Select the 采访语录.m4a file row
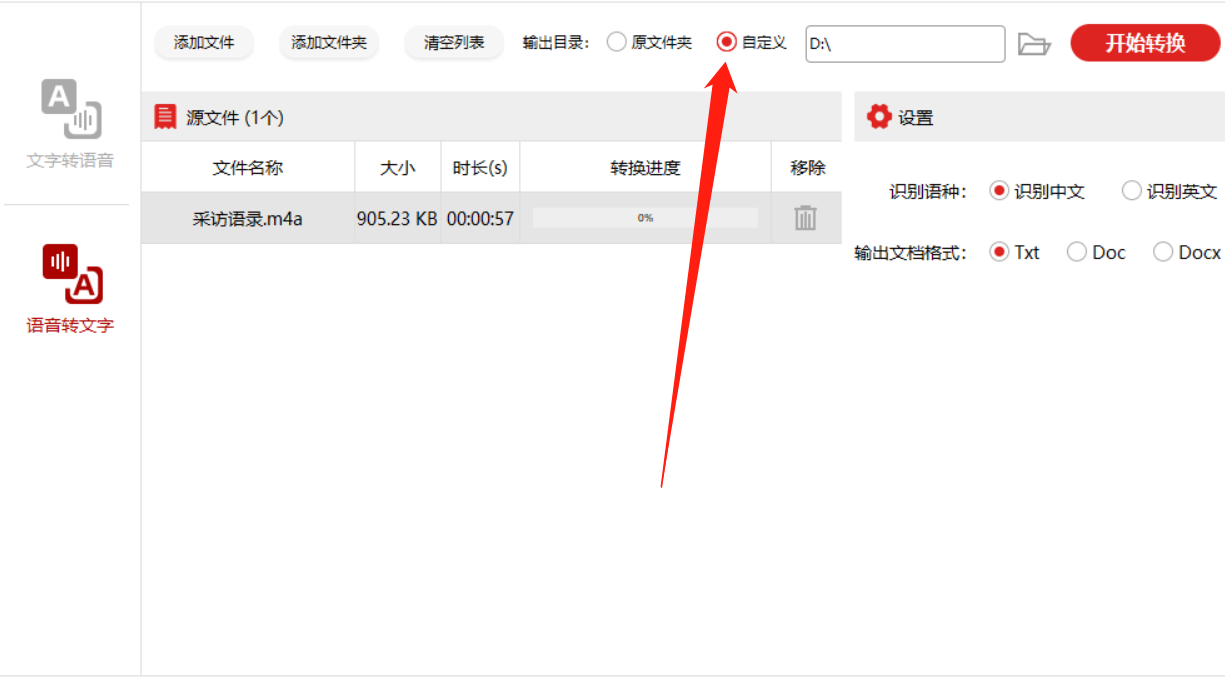The height and width of the screenshot is (679, 1225). (x=491, y=218)
